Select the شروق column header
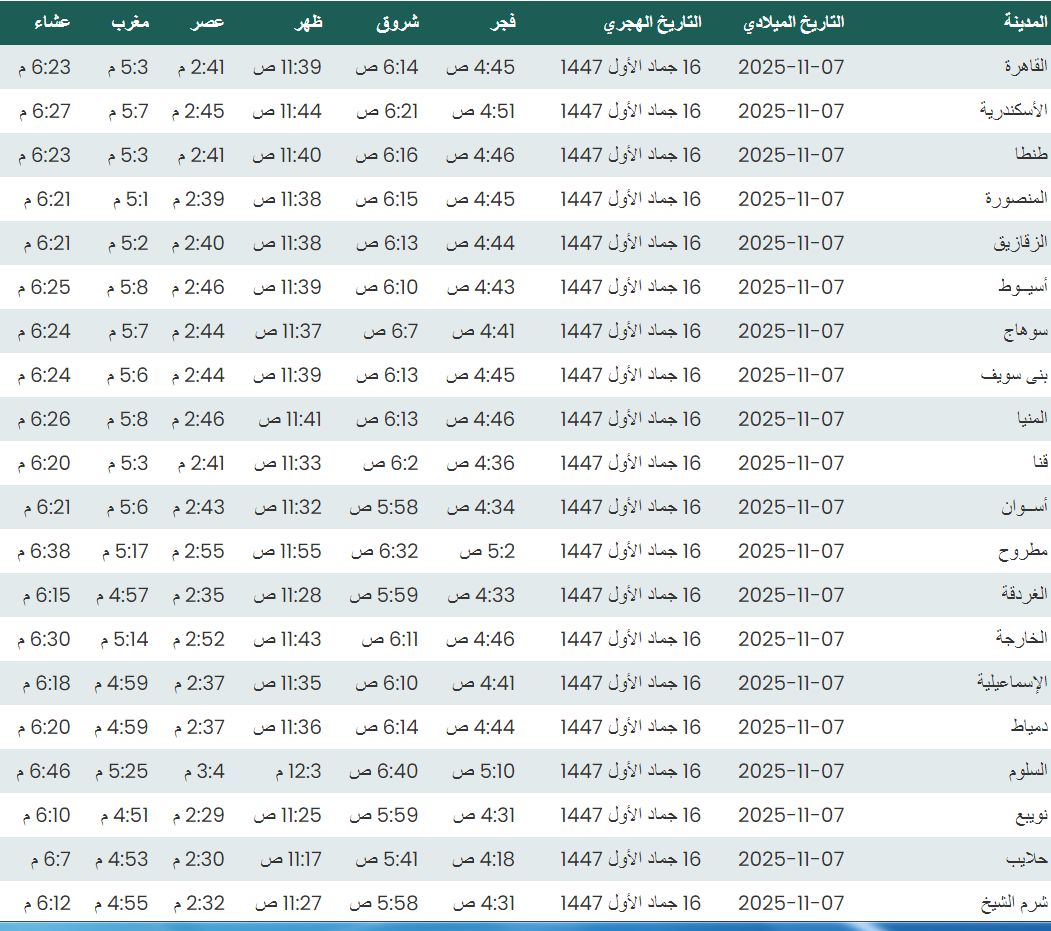The image size is (1051, 931). click(397, 22)
